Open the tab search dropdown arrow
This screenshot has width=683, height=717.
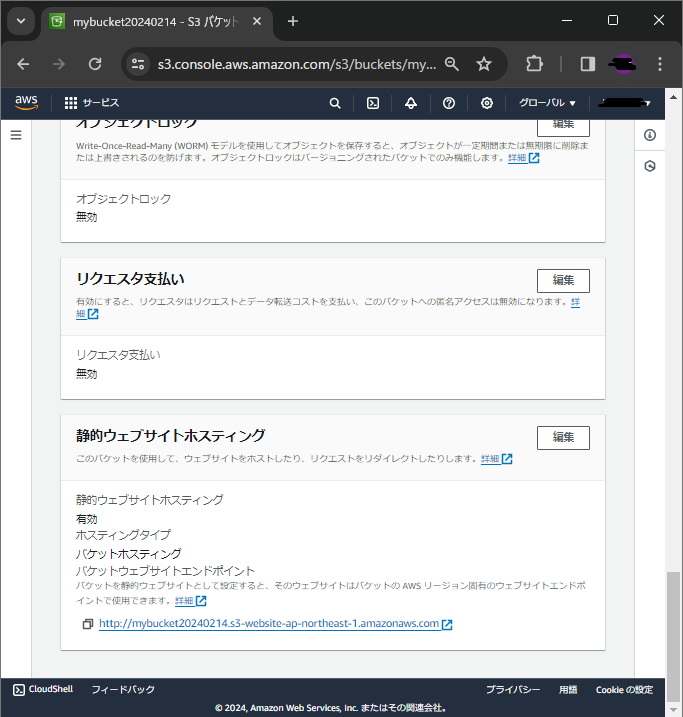point(21,21)
